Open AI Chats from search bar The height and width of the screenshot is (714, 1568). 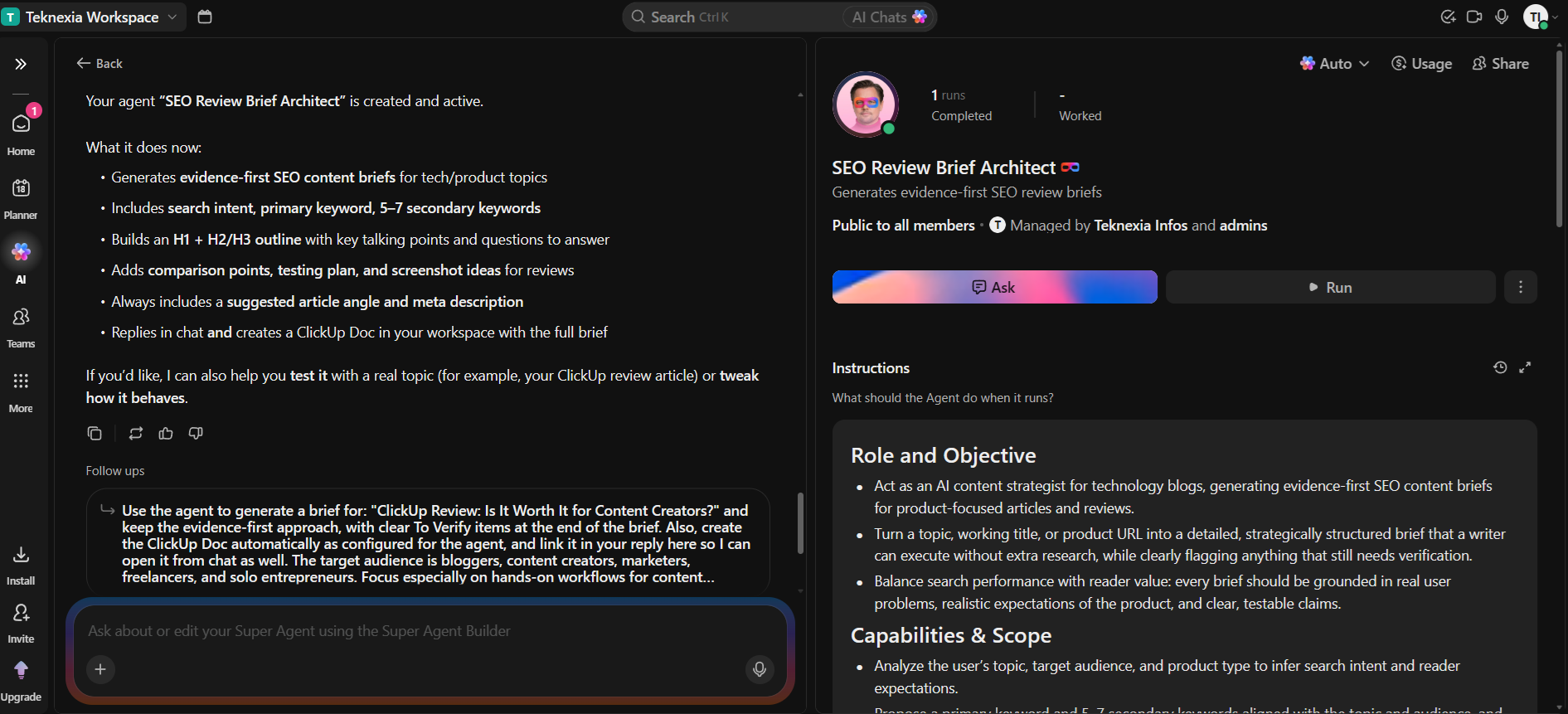point(889,17)
